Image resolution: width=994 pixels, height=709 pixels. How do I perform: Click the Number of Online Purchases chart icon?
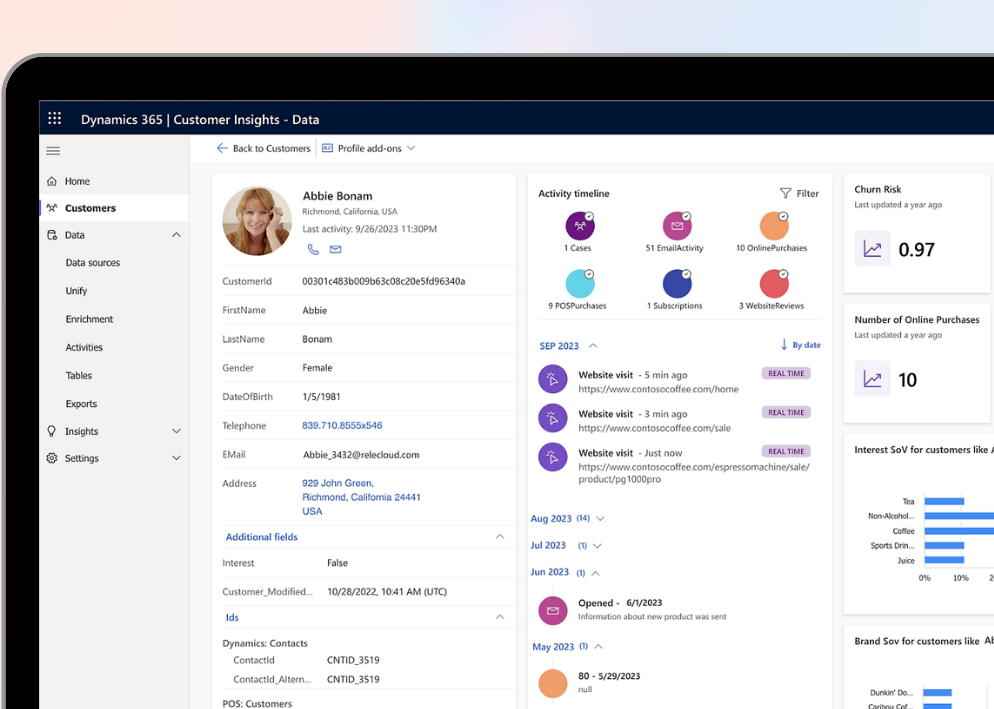point(872,379)
